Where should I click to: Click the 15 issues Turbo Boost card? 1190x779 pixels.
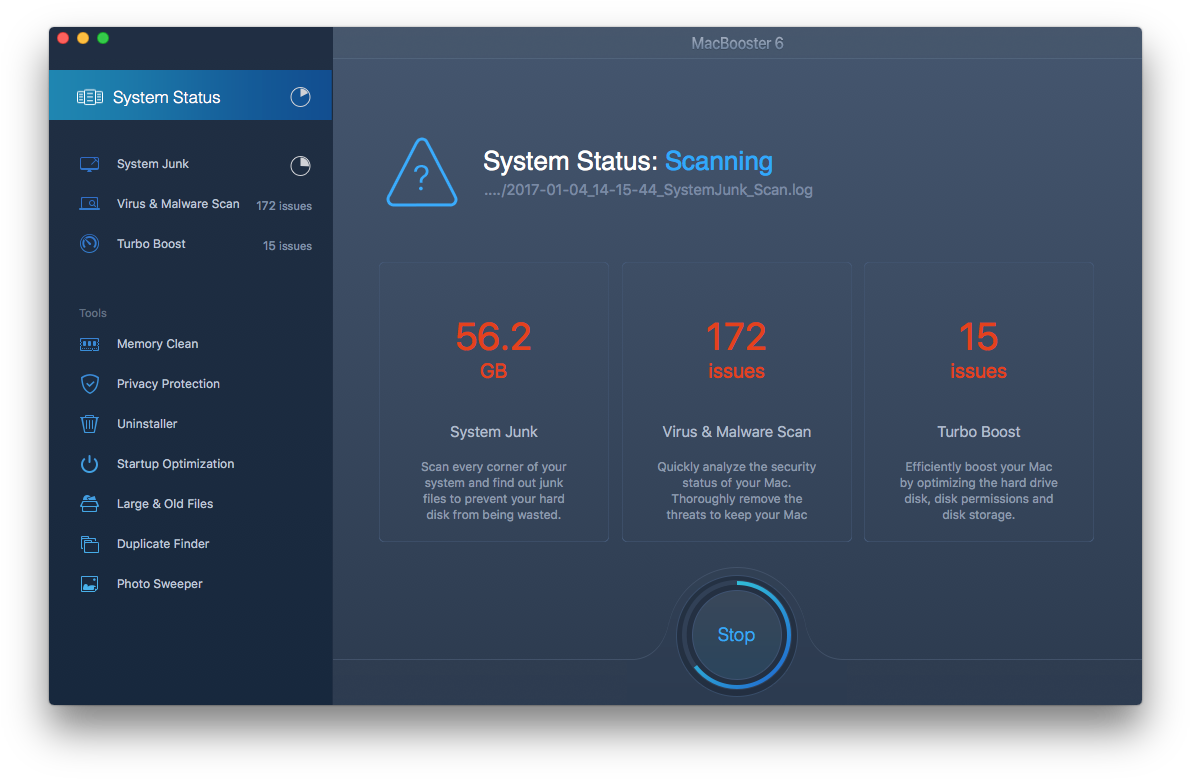(978, 402)
